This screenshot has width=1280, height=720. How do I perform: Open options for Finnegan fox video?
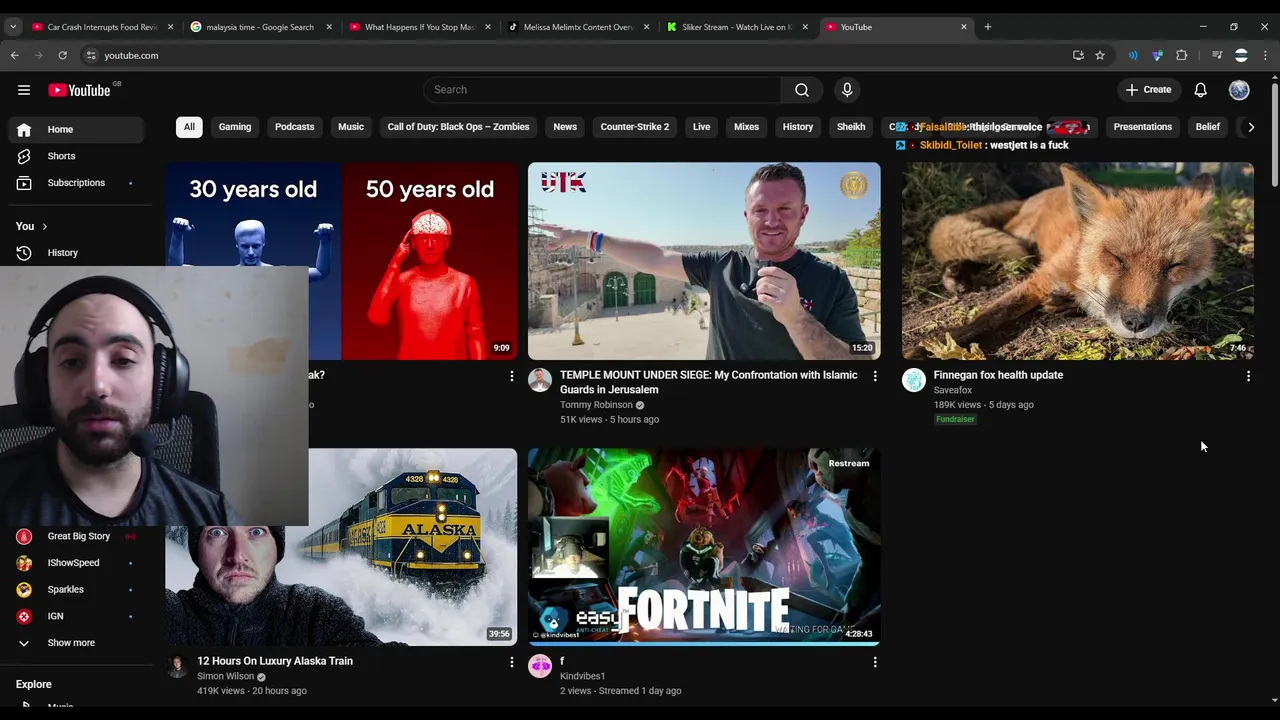tap(1248, 376)
